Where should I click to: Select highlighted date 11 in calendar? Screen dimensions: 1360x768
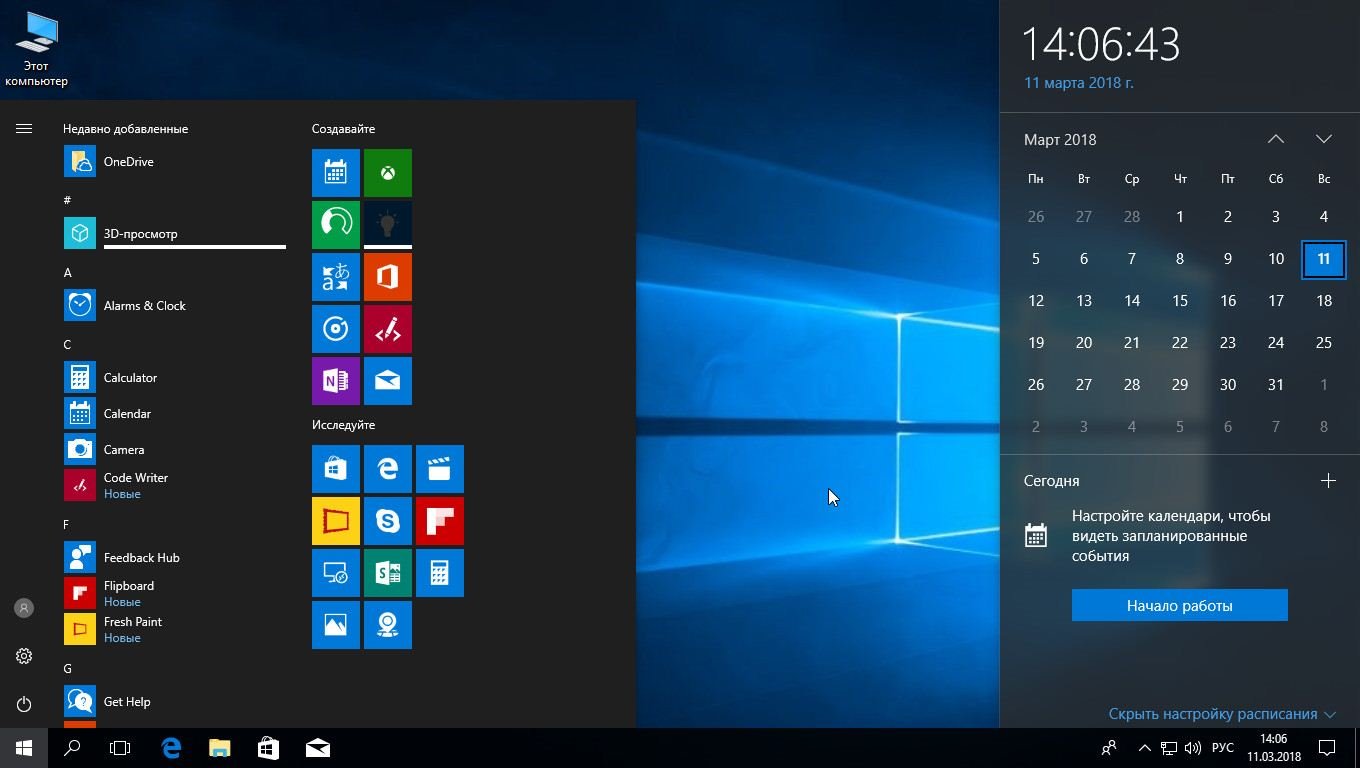1324,259
